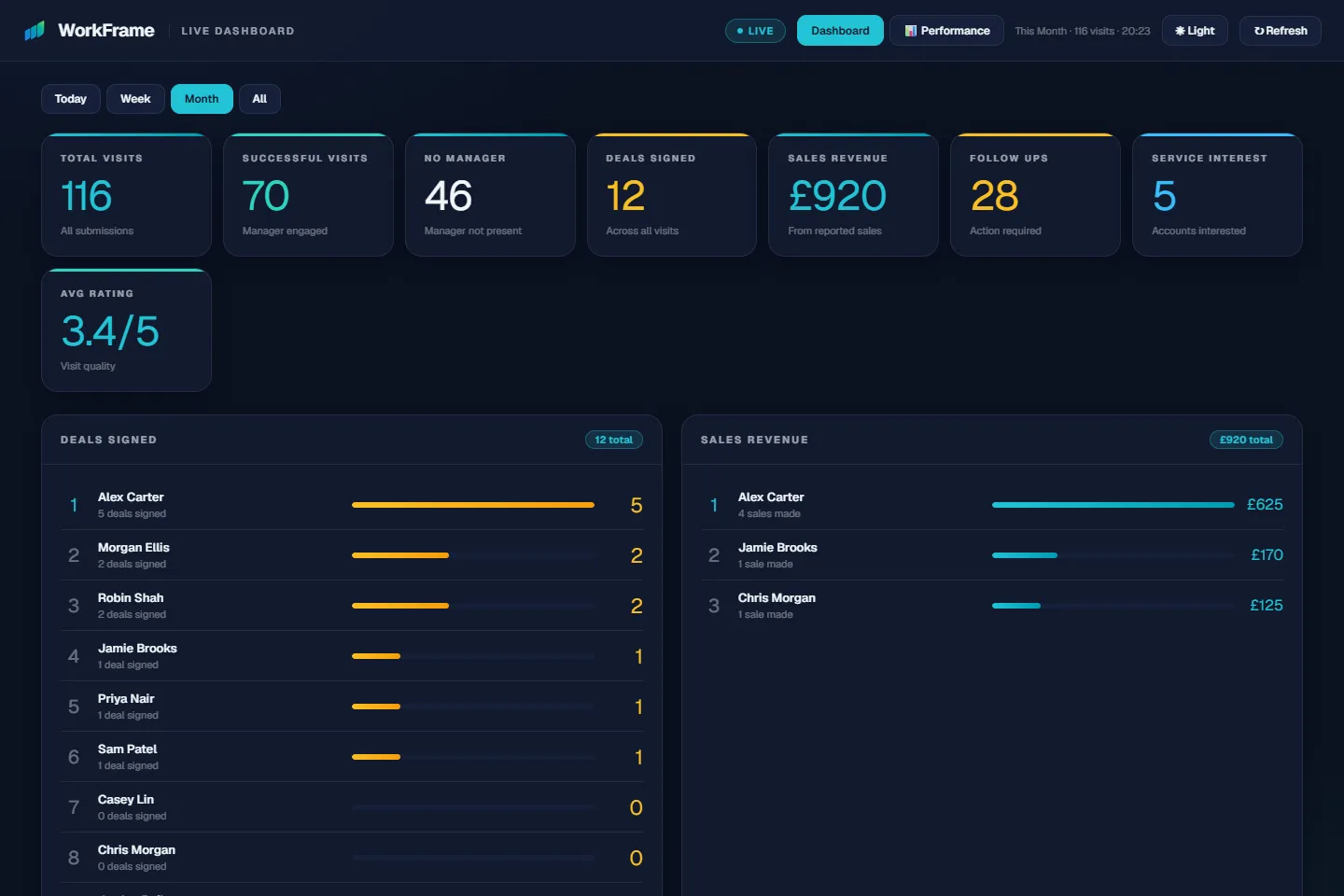The width and height of the screenshot is (1344, 896).
Task: Click Chris Morgan in Sales Revenue list
Action: tap(777, 598)
